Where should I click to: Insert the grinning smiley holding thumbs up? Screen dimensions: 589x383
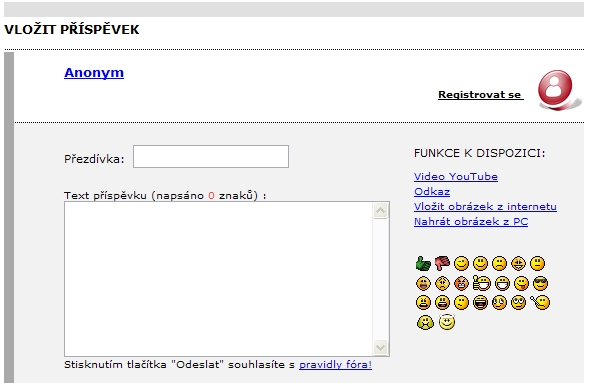pyautogui.click(x=482, y=283)
